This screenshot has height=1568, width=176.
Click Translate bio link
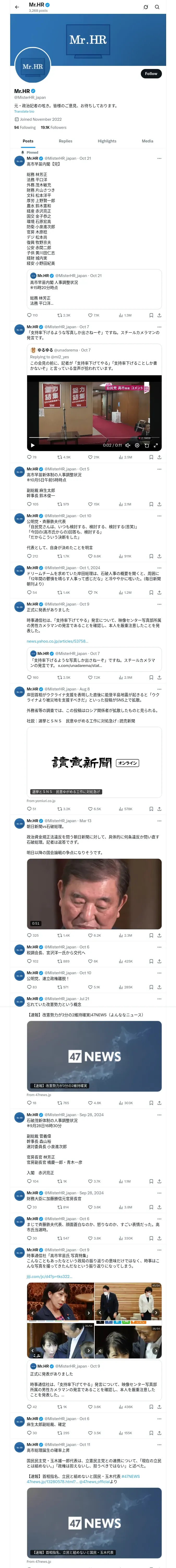pos(24,111)
